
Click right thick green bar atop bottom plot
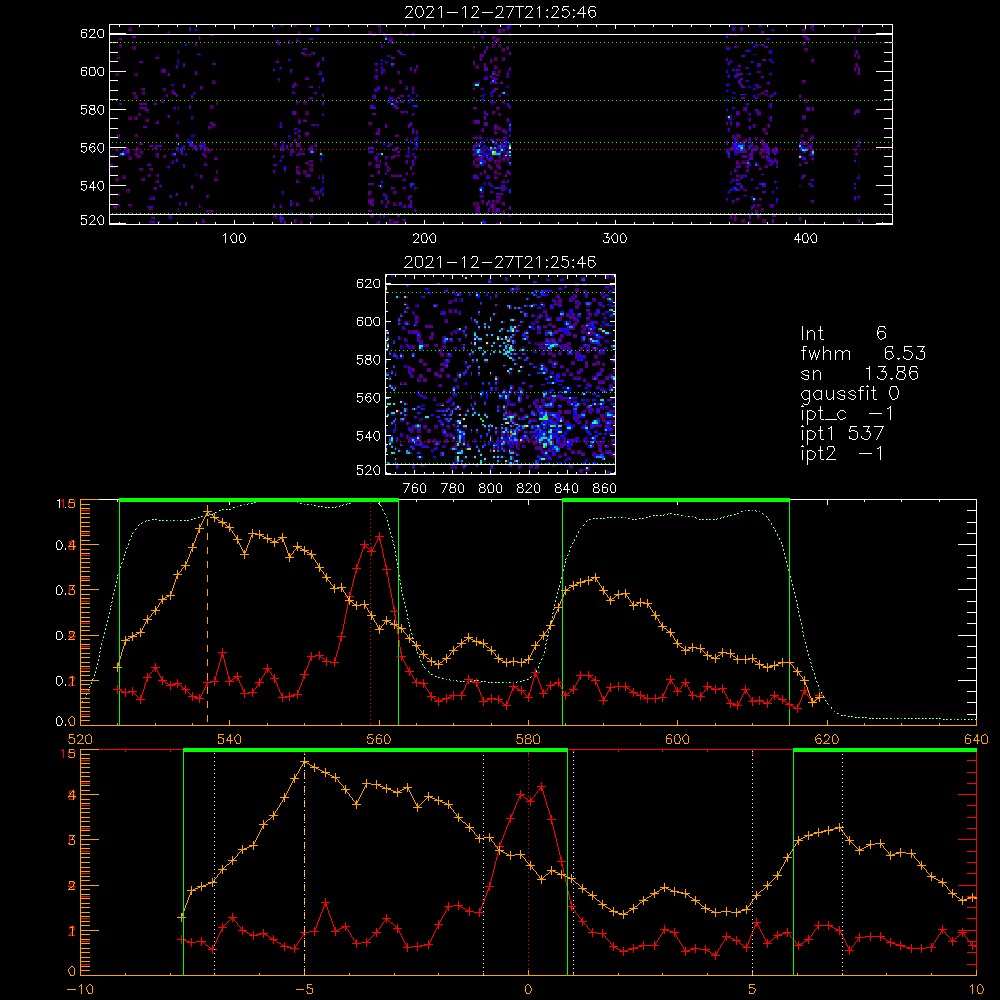885,750
